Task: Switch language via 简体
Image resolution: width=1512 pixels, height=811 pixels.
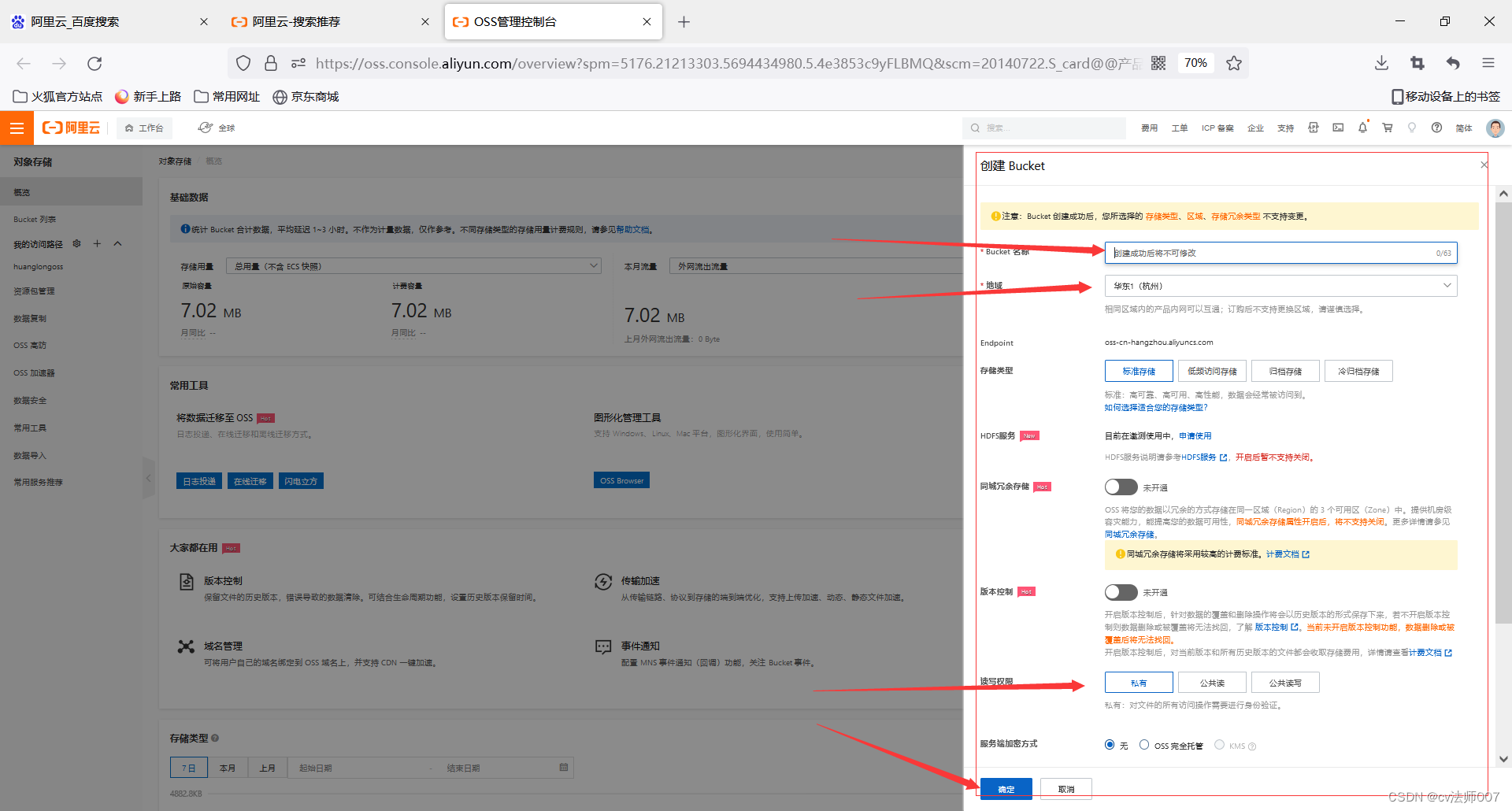Action: click(1464, 128)
